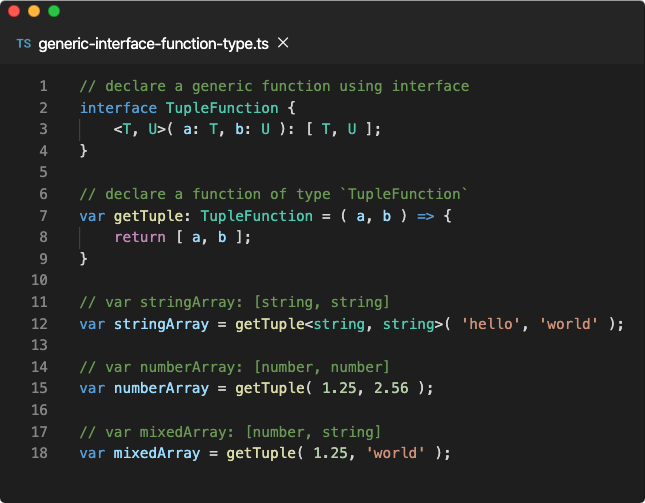This screenshot has width=645, height=503.
Task: Click line number 12 in the gutter
Action: 39,324
